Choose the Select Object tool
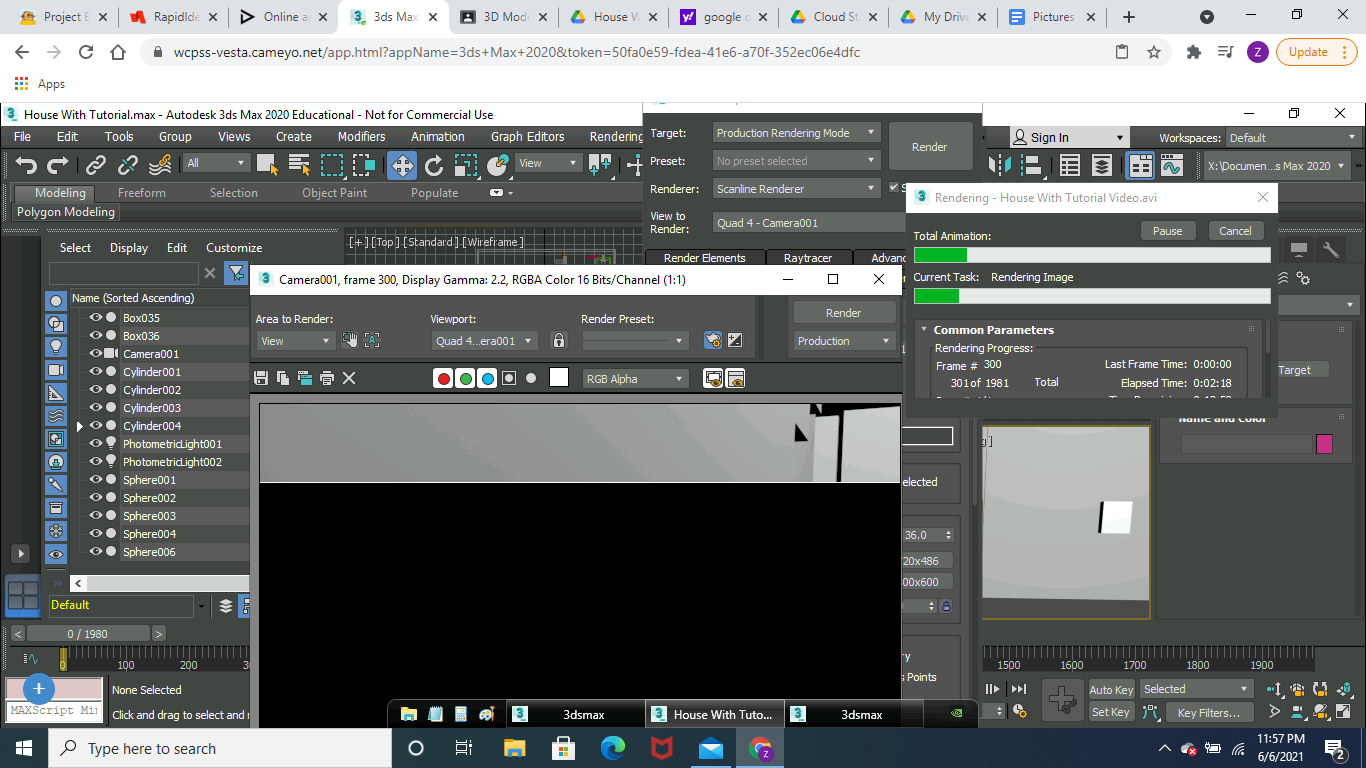The height and width of the screenshot is (768, 1366). click(x=268, y=165)
